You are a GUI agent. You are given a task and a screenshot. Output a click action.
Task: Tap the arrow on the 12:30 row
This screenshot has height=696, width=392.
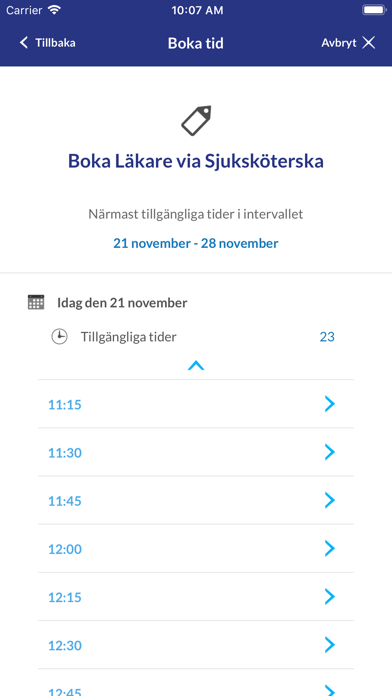click(329, 645)
